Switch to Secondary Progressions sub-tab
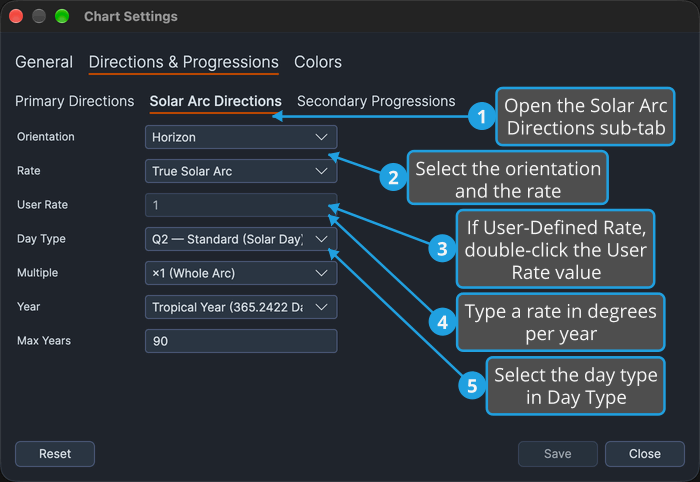This screenshot has width=700, height=482. click(x=376, y=101)
